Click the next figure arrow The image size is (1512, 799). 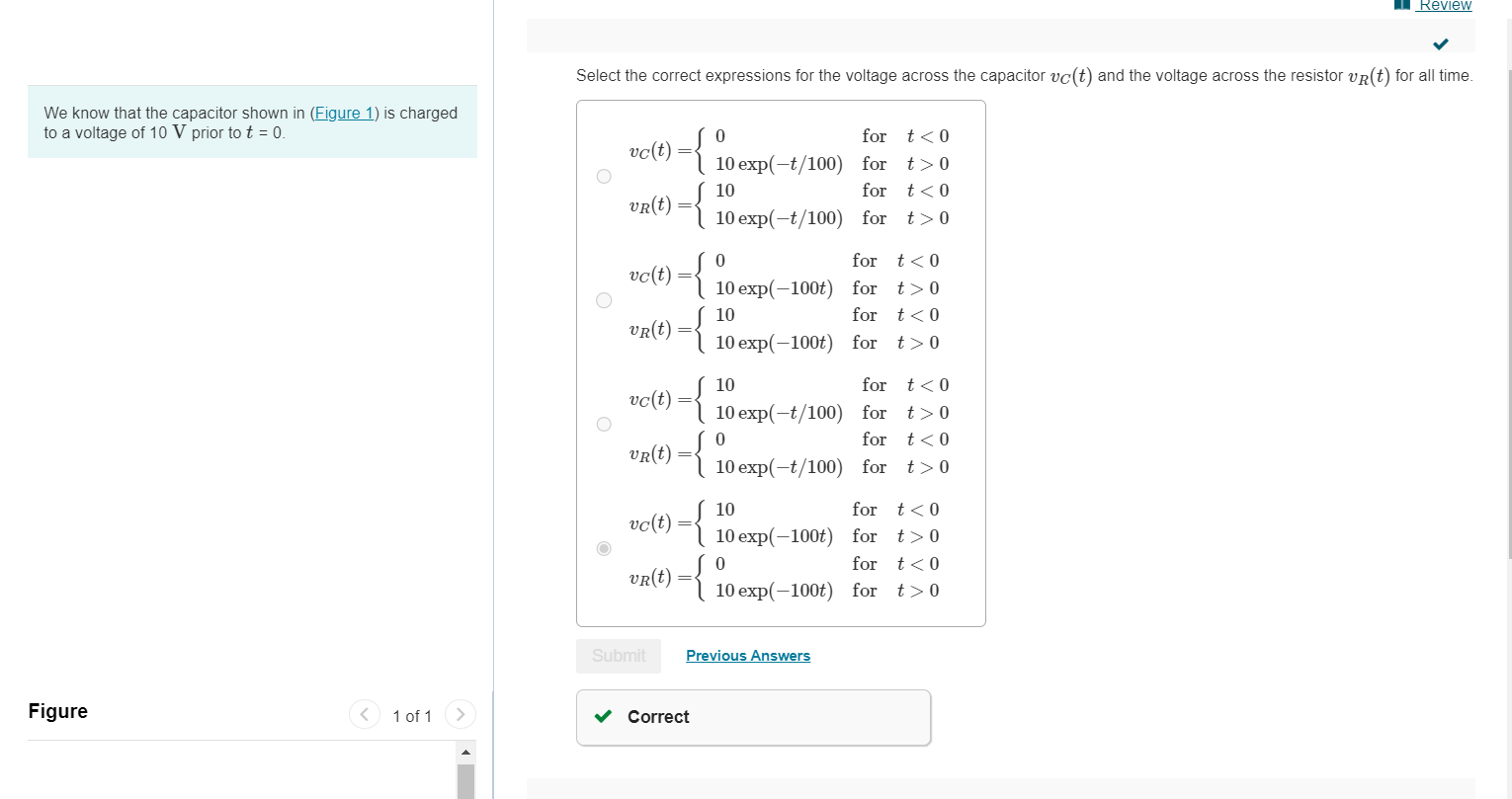click(460, 714)
